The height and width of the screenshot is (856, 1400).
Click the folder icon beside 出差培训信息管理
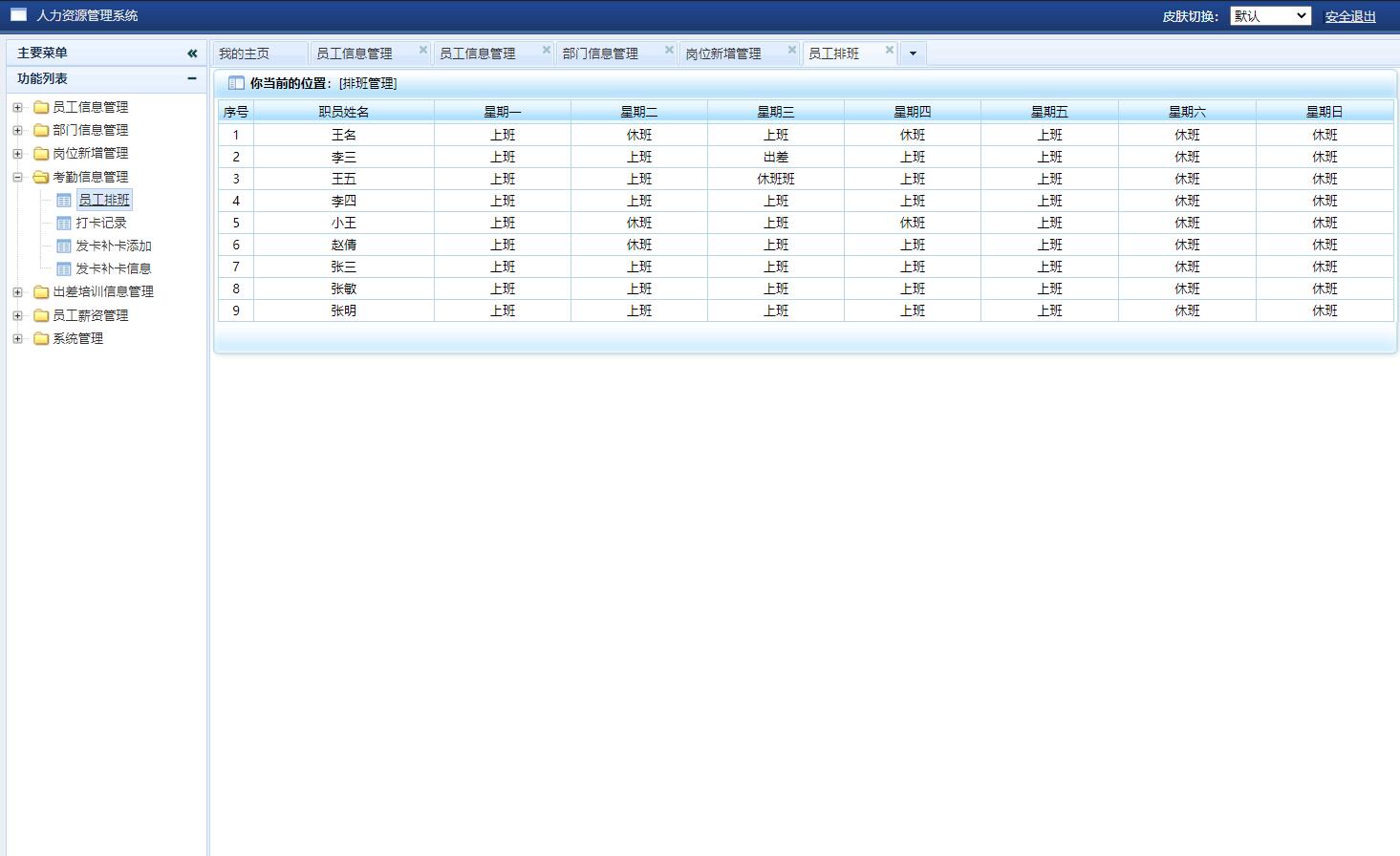click(41, 291)
